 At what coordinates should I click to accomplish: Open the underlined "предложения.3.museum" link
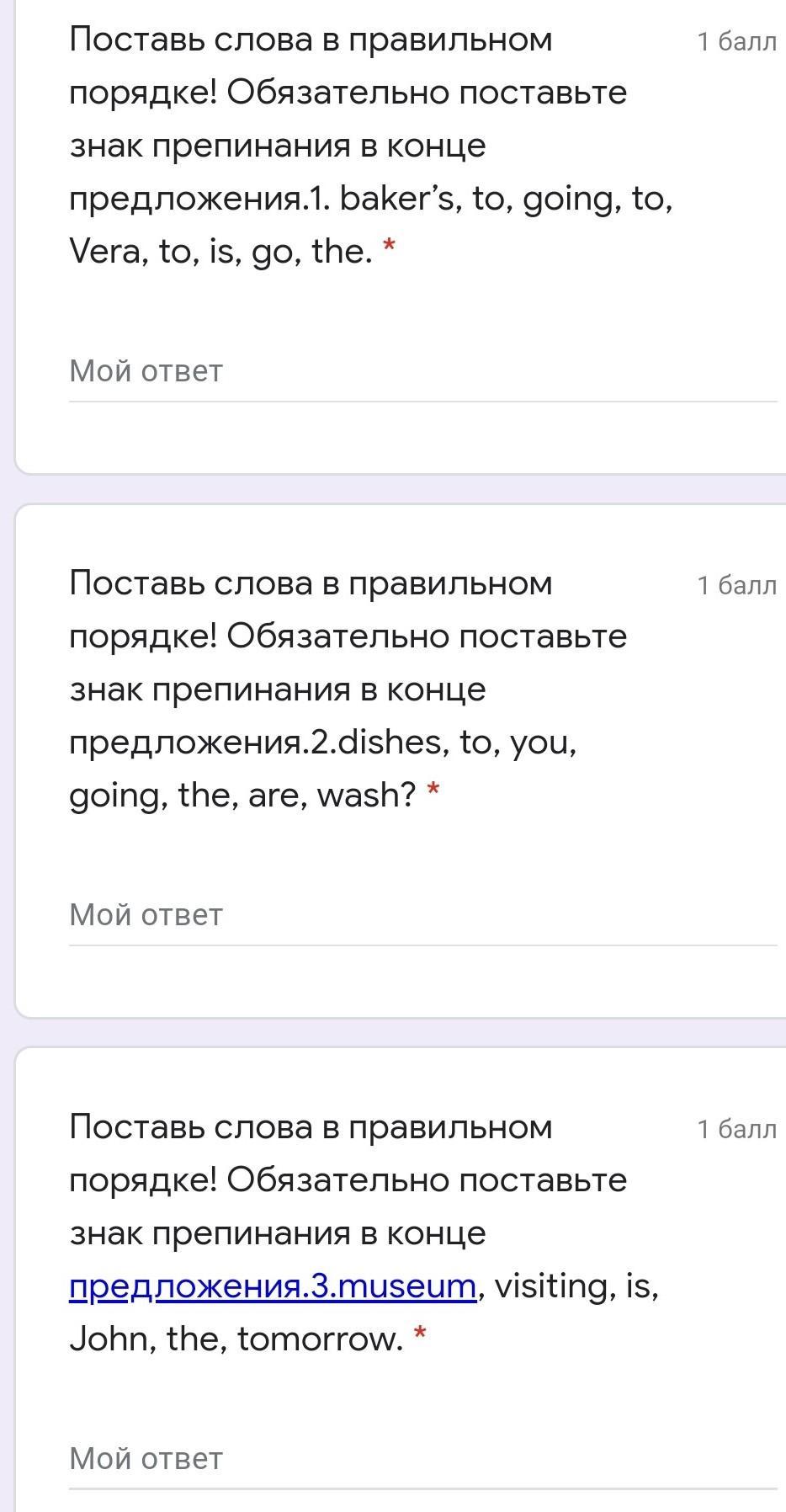click(x=273, y=1286)
